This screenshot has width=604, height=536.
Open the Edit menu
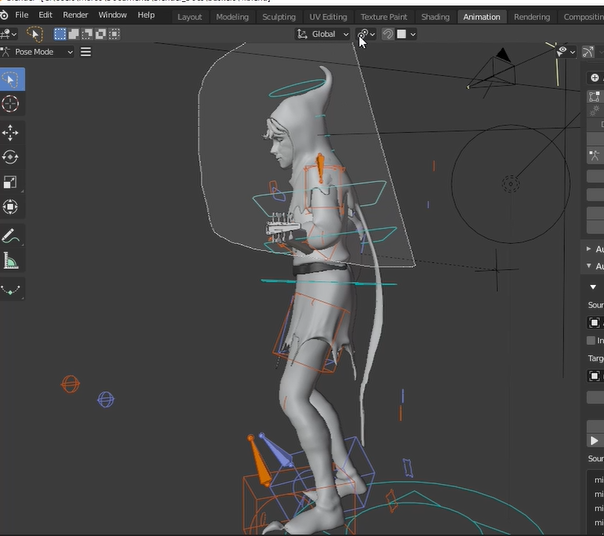[46, 15]
